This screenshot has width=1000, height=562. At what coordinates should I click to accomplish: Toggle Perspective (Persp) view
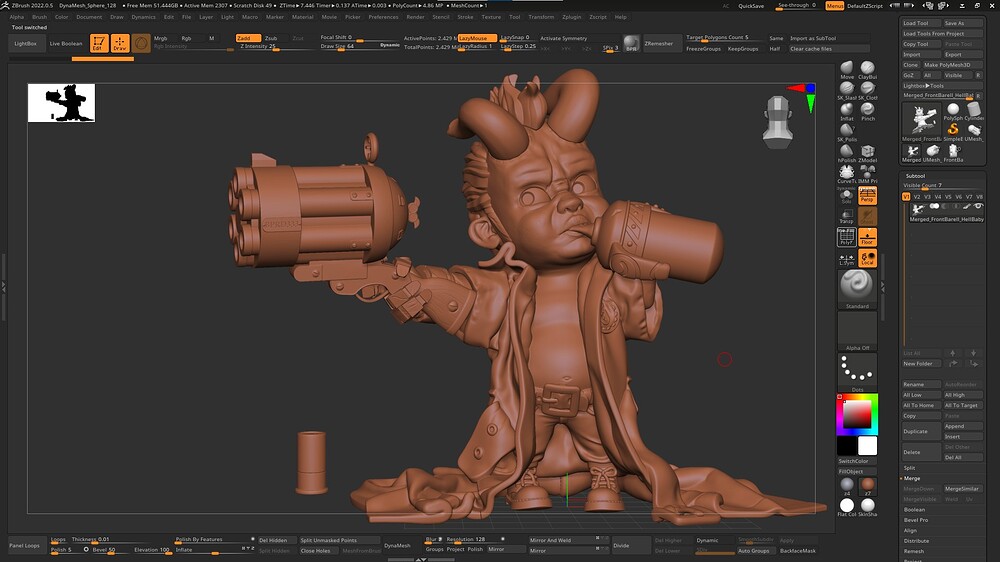pos(867,196)
